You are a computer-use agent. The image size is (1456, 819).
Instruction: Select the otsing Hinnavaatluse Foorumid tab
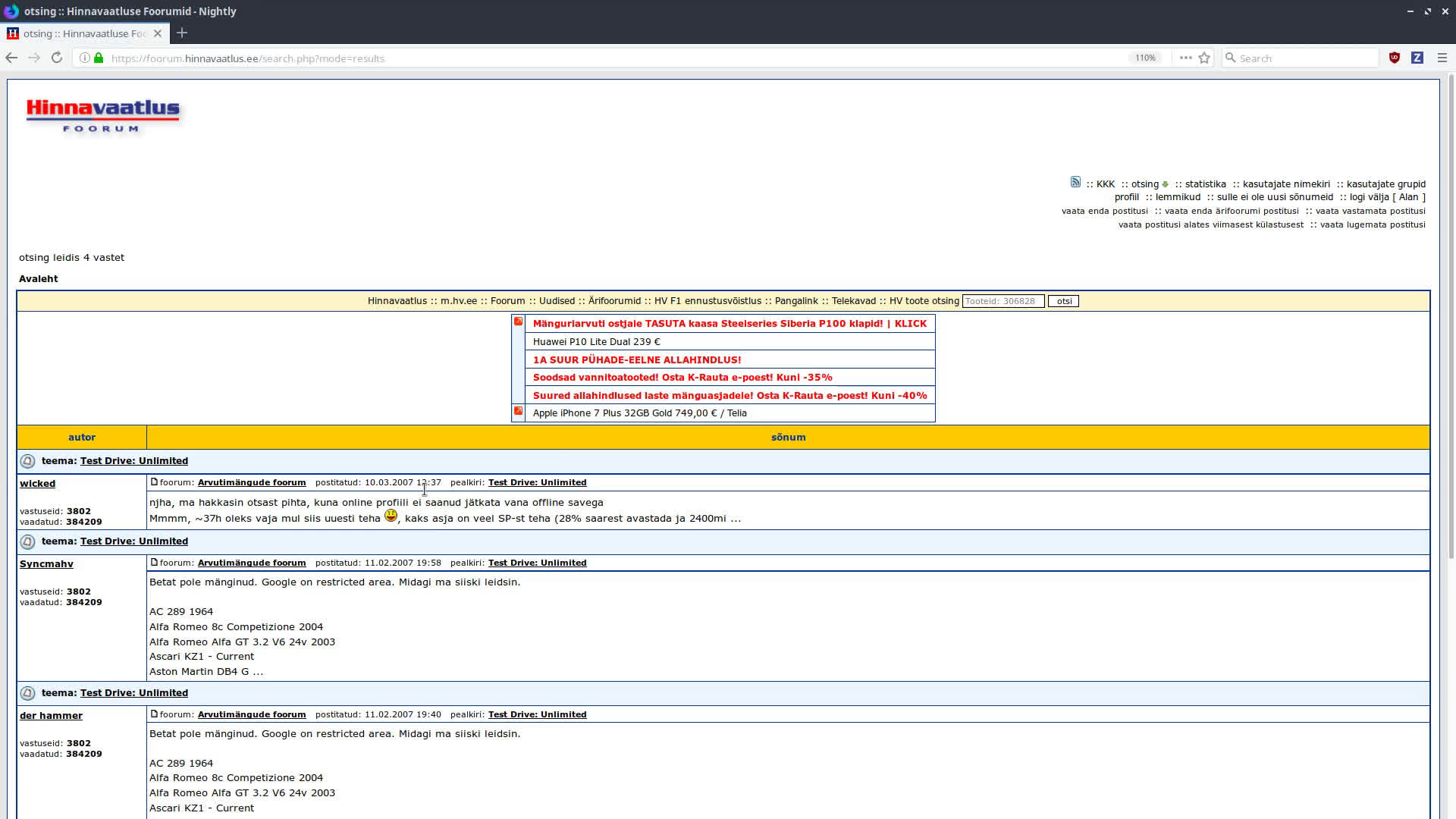point(83,33)
